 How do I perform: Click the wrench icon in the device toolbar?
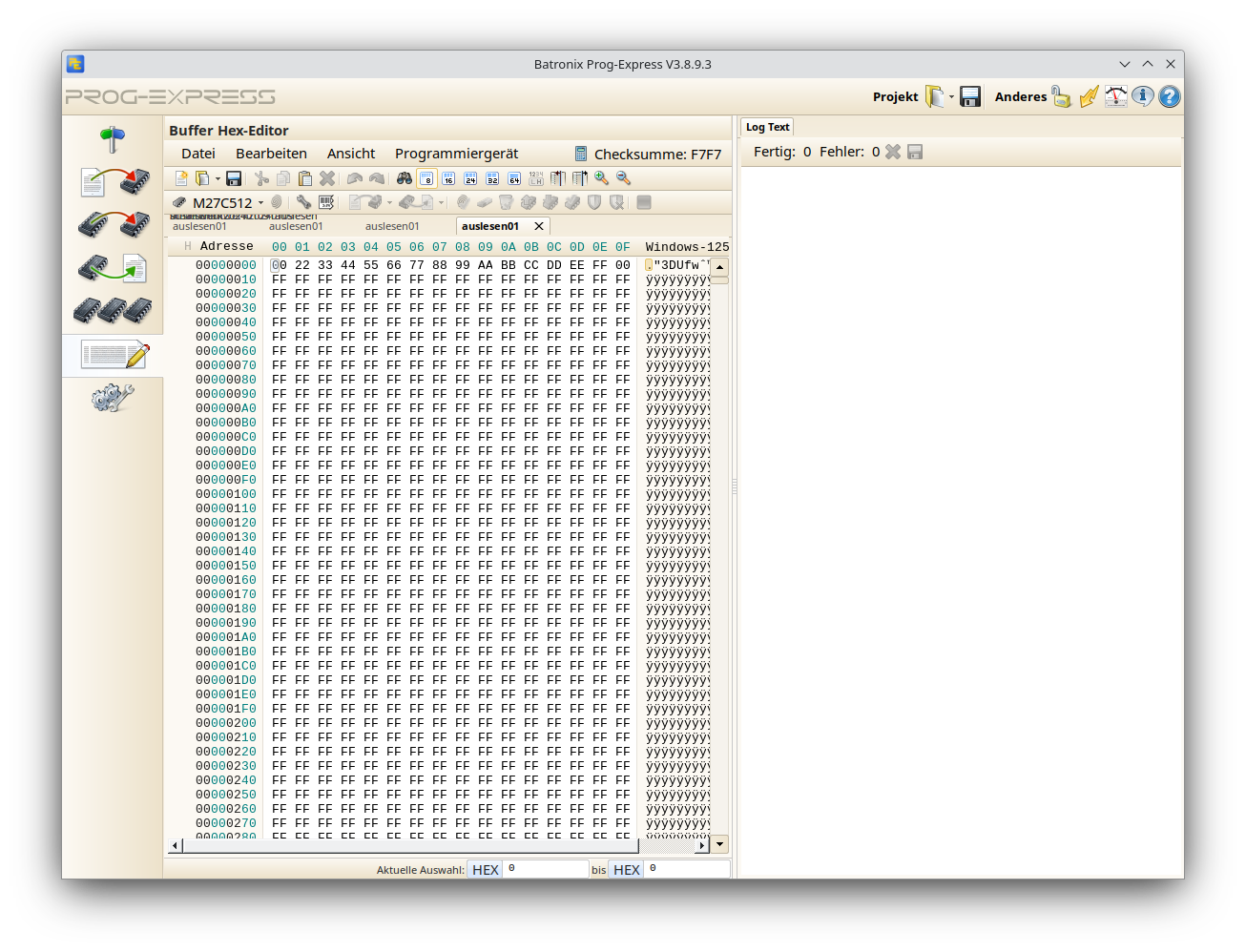point(302,202)
